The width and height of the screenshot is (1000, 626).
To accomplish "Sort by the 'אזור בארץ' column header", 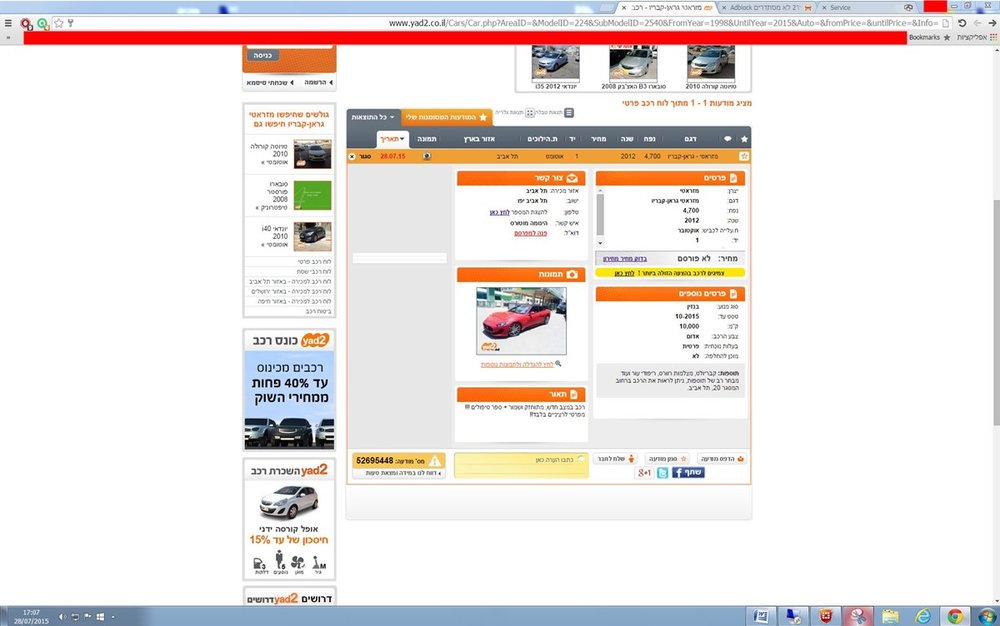I will point(479,139).
